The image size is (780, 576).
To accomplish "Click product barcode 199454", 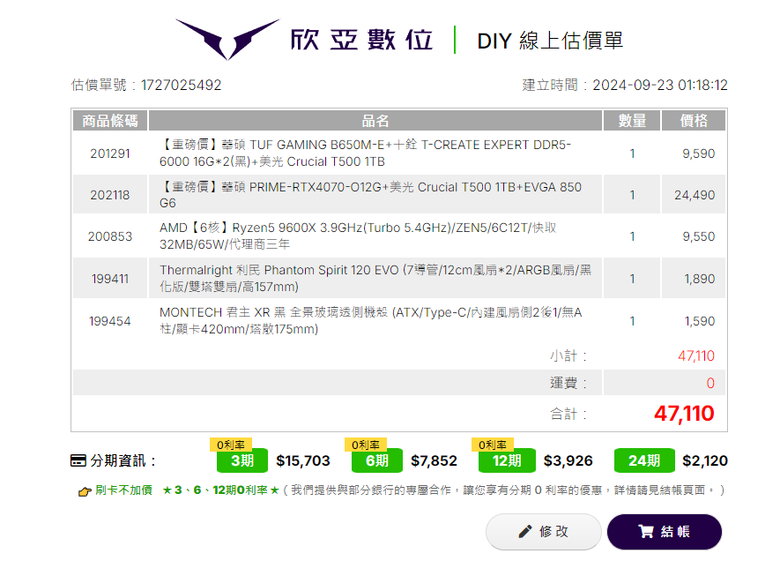I will pyautogui.click(x=110, y=321).
